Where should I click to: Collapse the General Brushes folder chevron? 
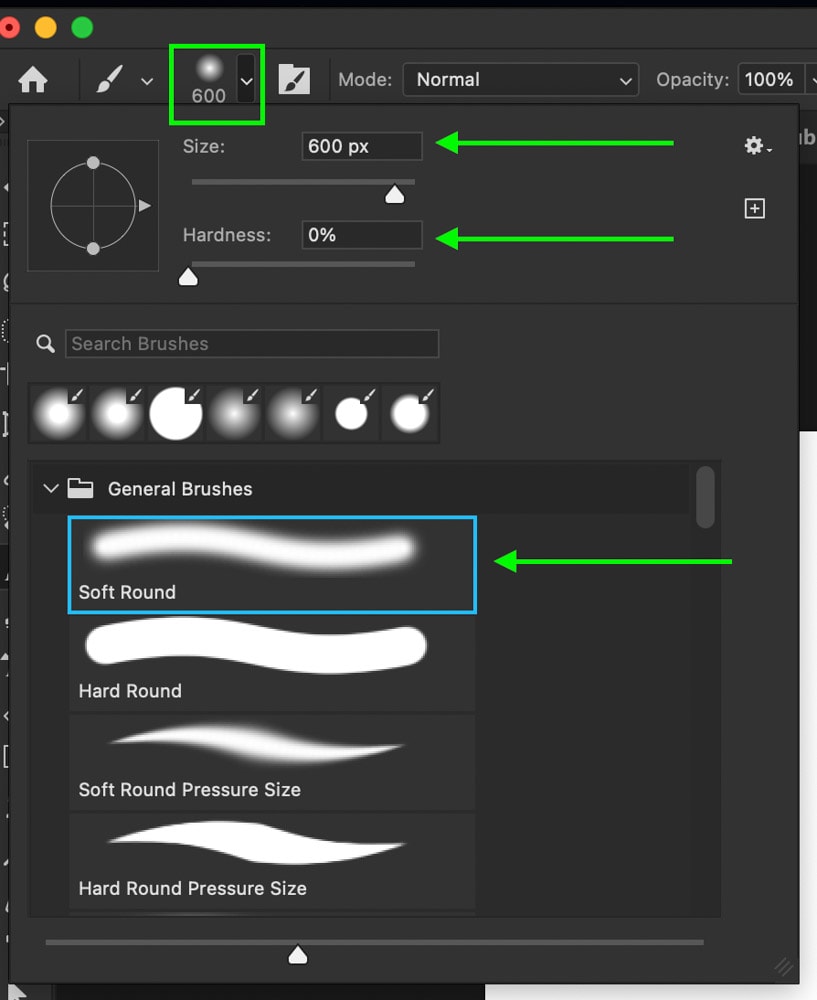(x=50, y=489)
